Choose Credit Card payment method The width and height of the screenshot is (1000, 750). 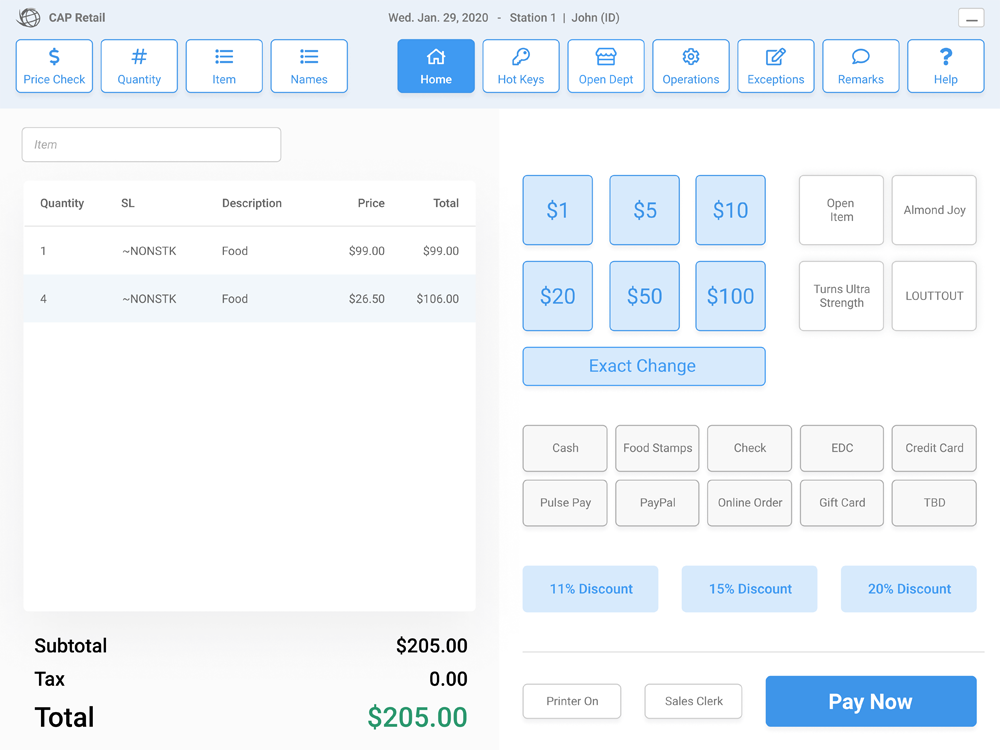(x=934, y=448)
